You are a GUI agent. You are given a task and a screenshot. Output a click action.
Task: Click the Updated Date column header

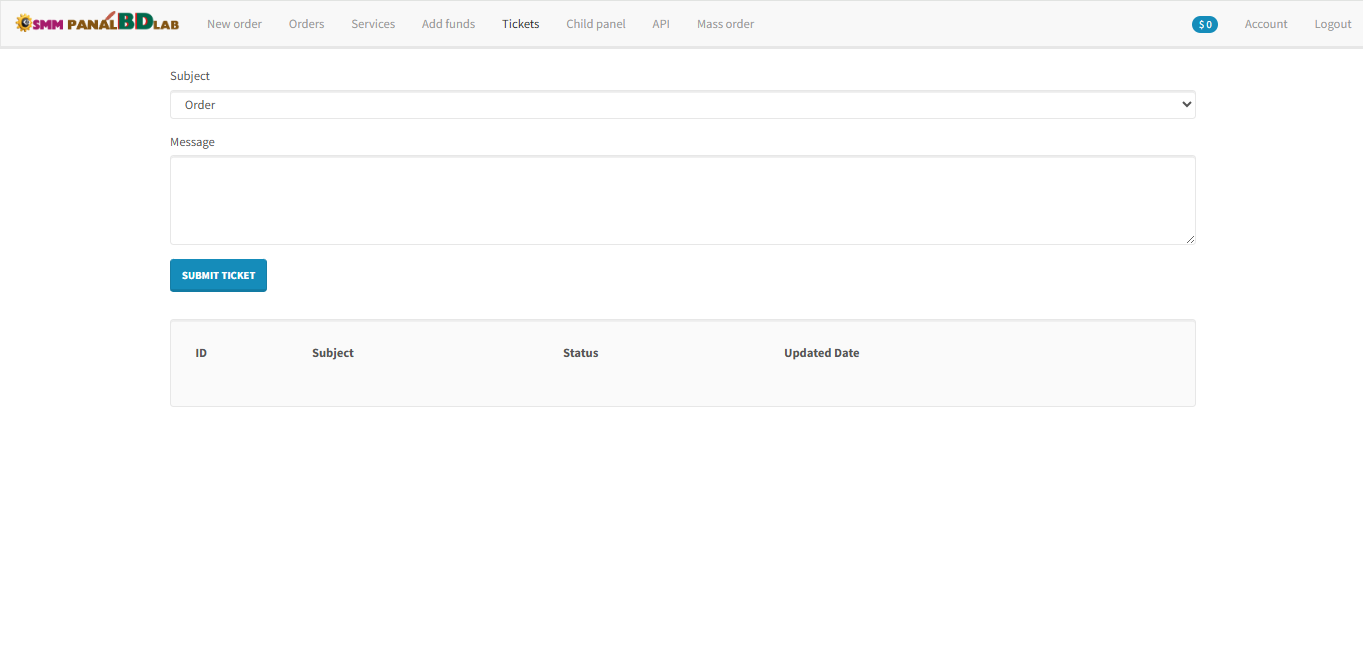click(x=821, y=353)
